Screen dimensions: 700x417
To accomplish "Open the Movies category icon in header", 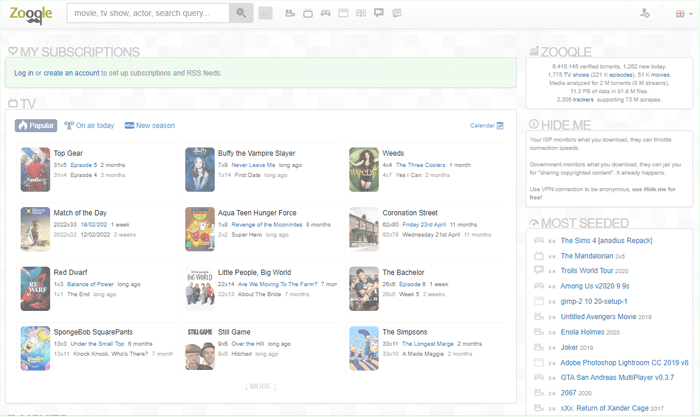I will [290, 13].
